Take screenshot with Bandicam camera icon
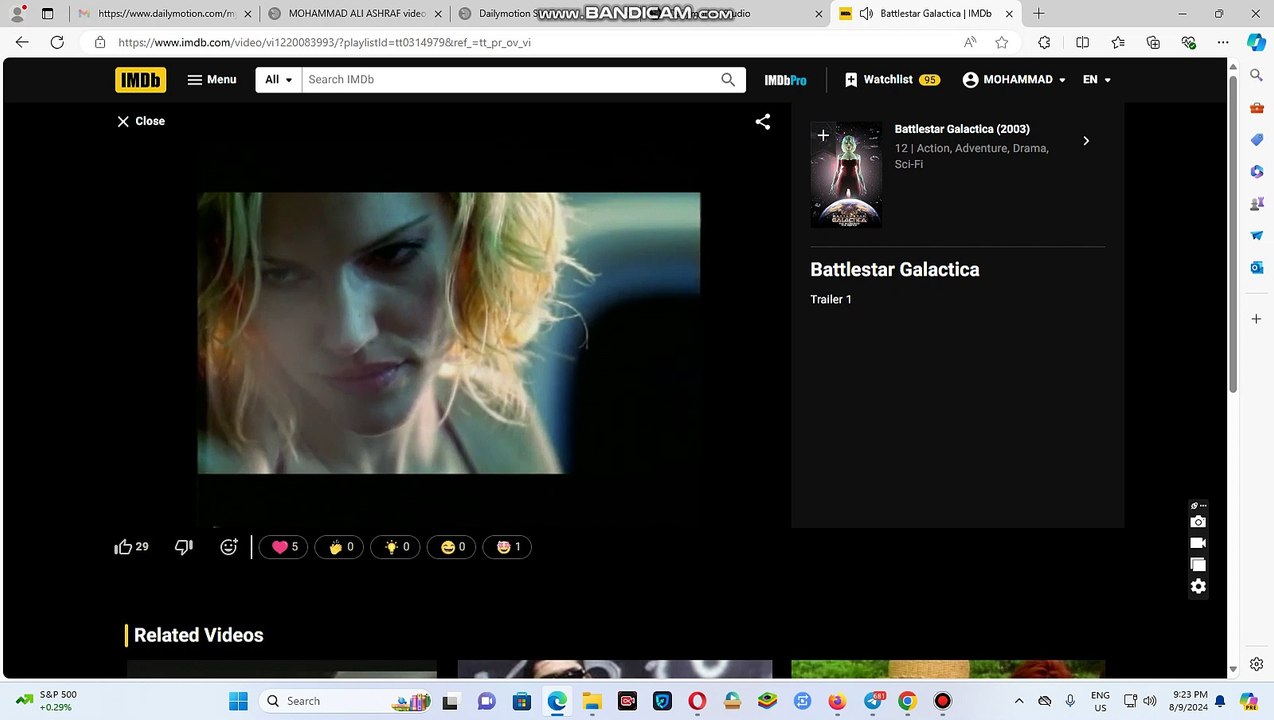Image resolution: width=1274 pixels, height=720 pixels. pyautogui.click(x=1198, y=522)
